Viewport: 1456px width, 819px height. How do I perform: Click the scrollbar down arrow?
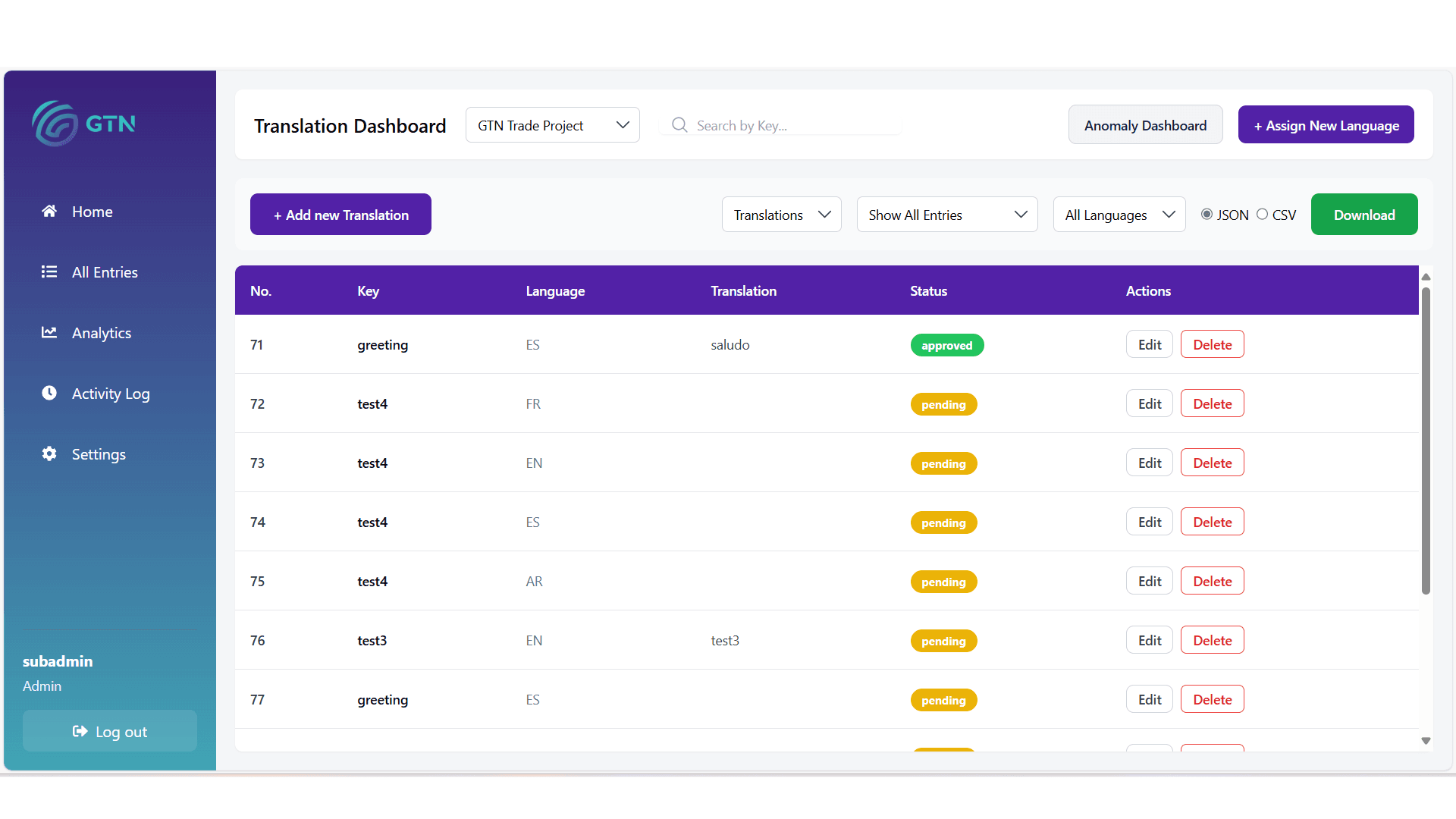tap(1426, 741)
